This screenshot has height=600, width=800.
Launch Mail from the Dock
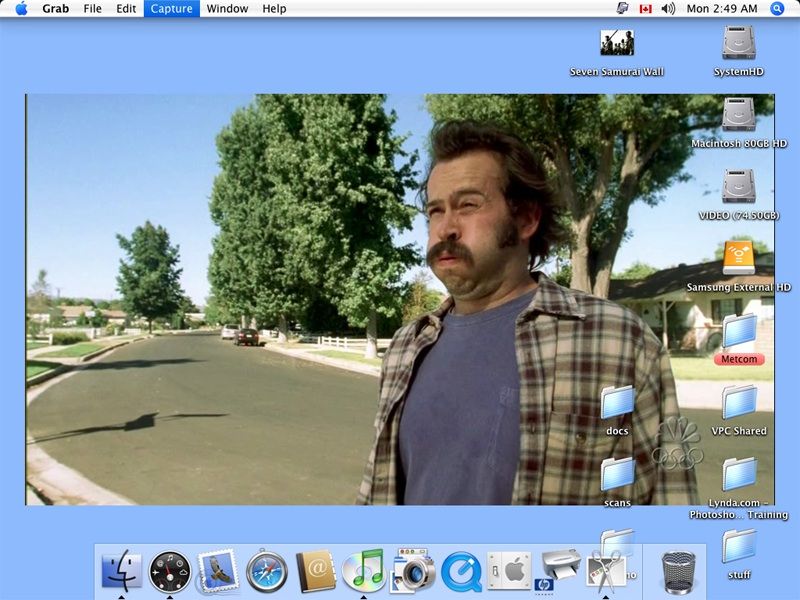tap(218, 571)
